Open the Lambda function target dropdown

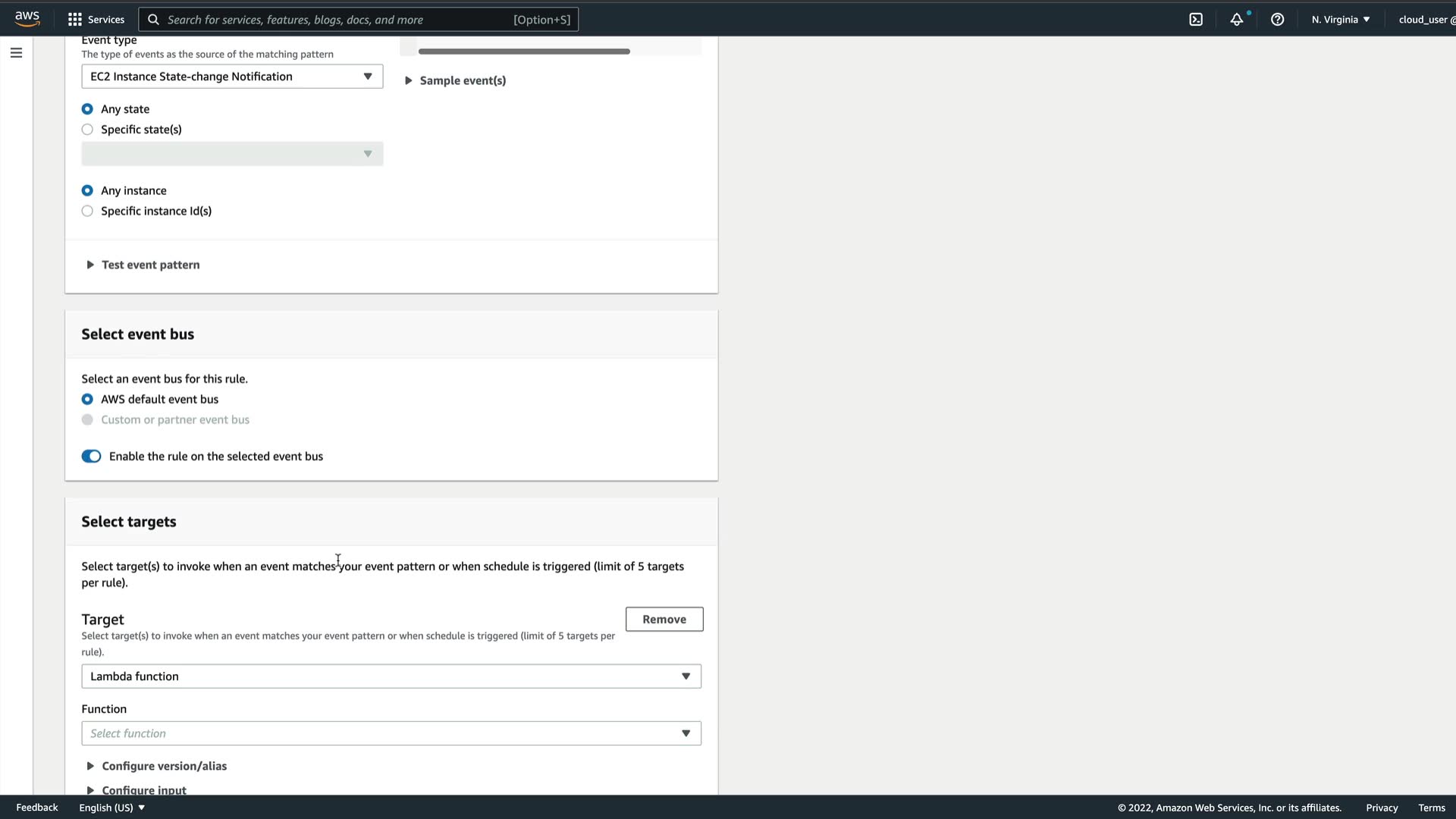coord(391,676)
